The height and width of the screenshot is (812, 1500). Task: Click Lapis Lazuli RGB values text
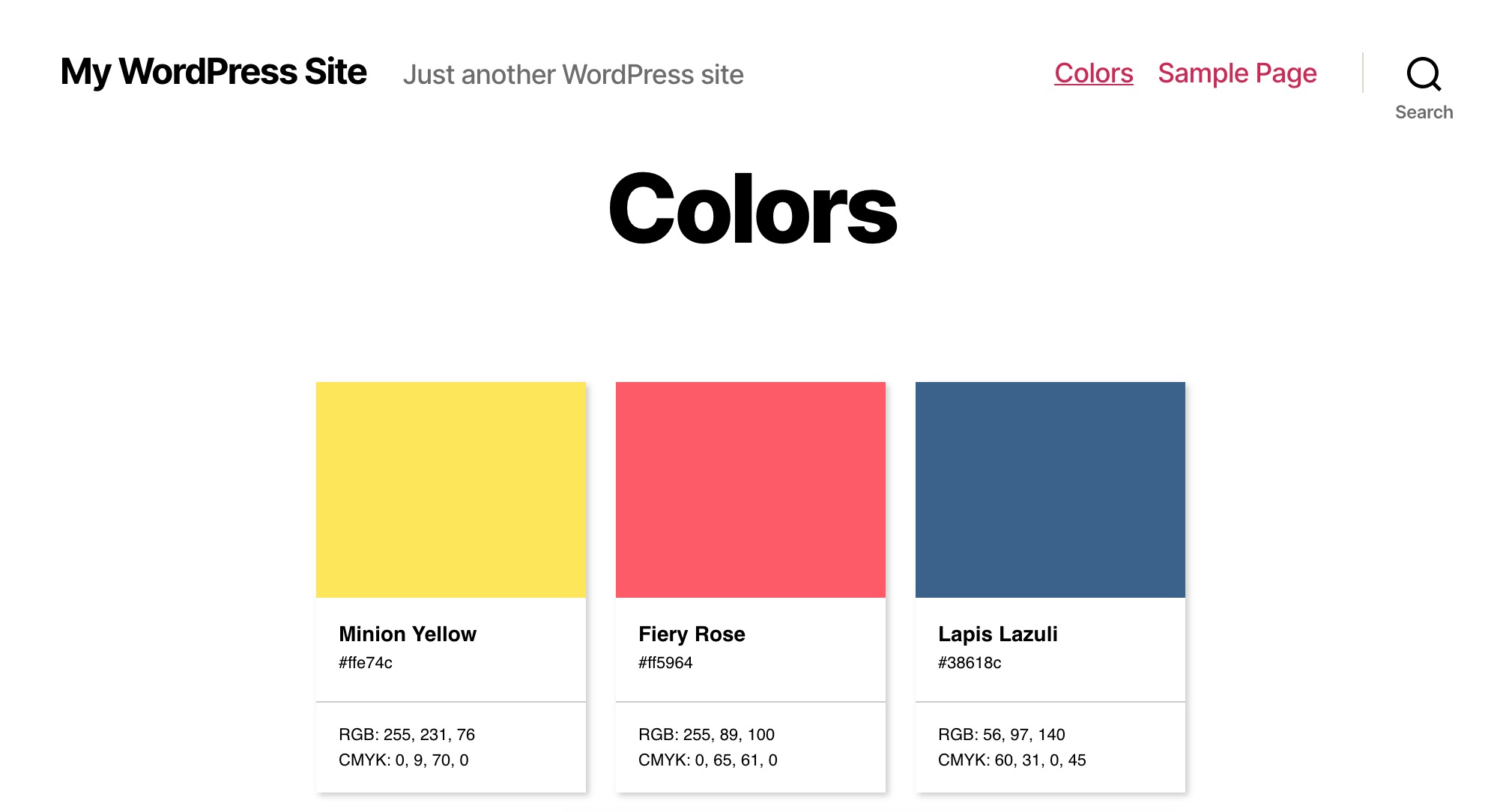tap(1000, 735)
